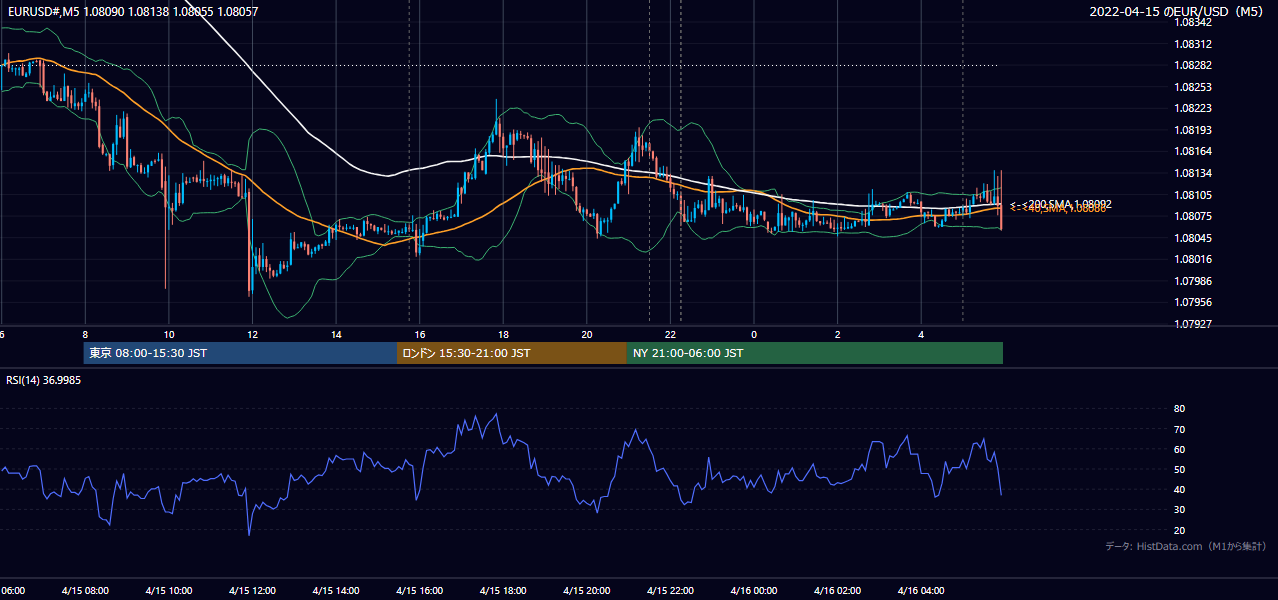Click the 4/16 00:00 bottom time label
1278x600 pixels.
coord(754,591)
